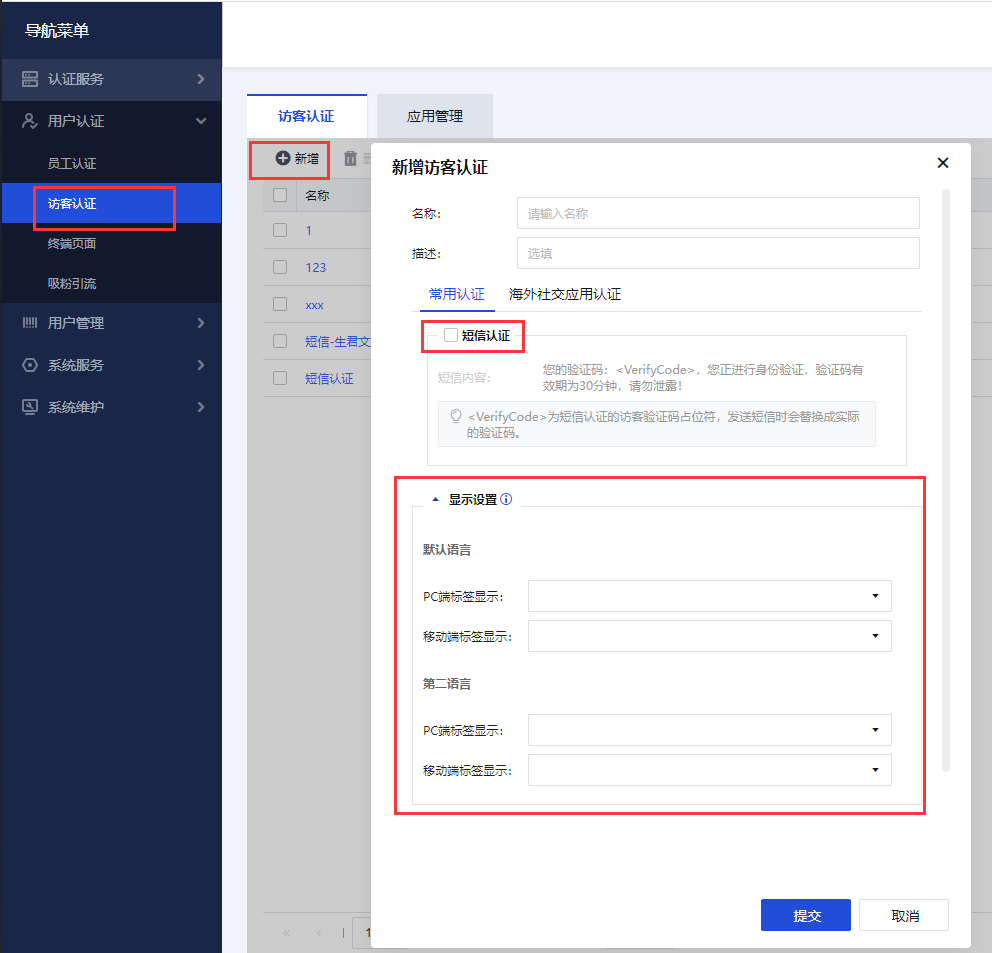
Task: Toggle the select-all checkbox in table header
Action: [280, 195]
